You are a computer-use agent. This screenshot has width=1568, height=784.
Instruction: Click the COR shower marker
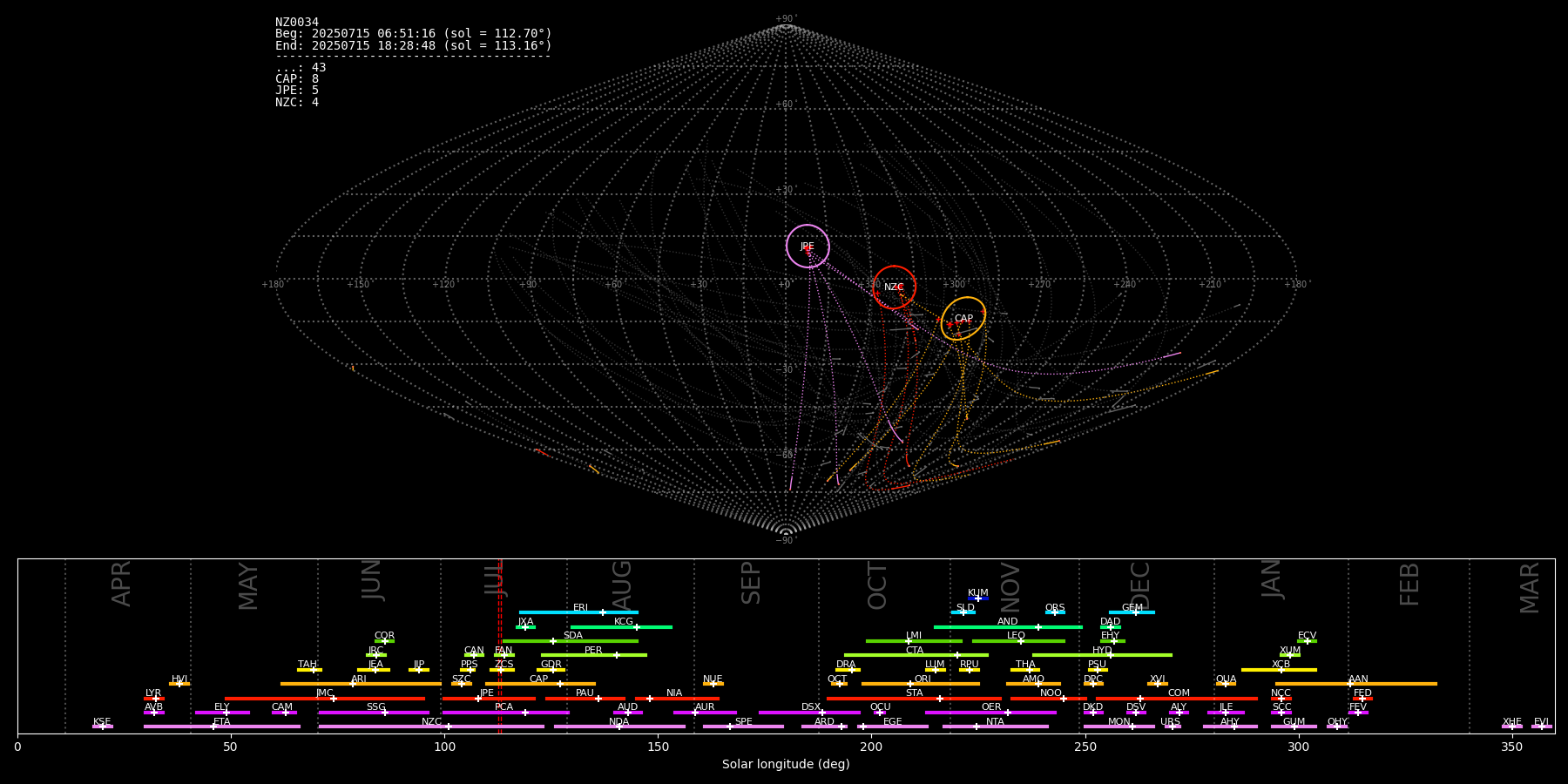(385, 641)
